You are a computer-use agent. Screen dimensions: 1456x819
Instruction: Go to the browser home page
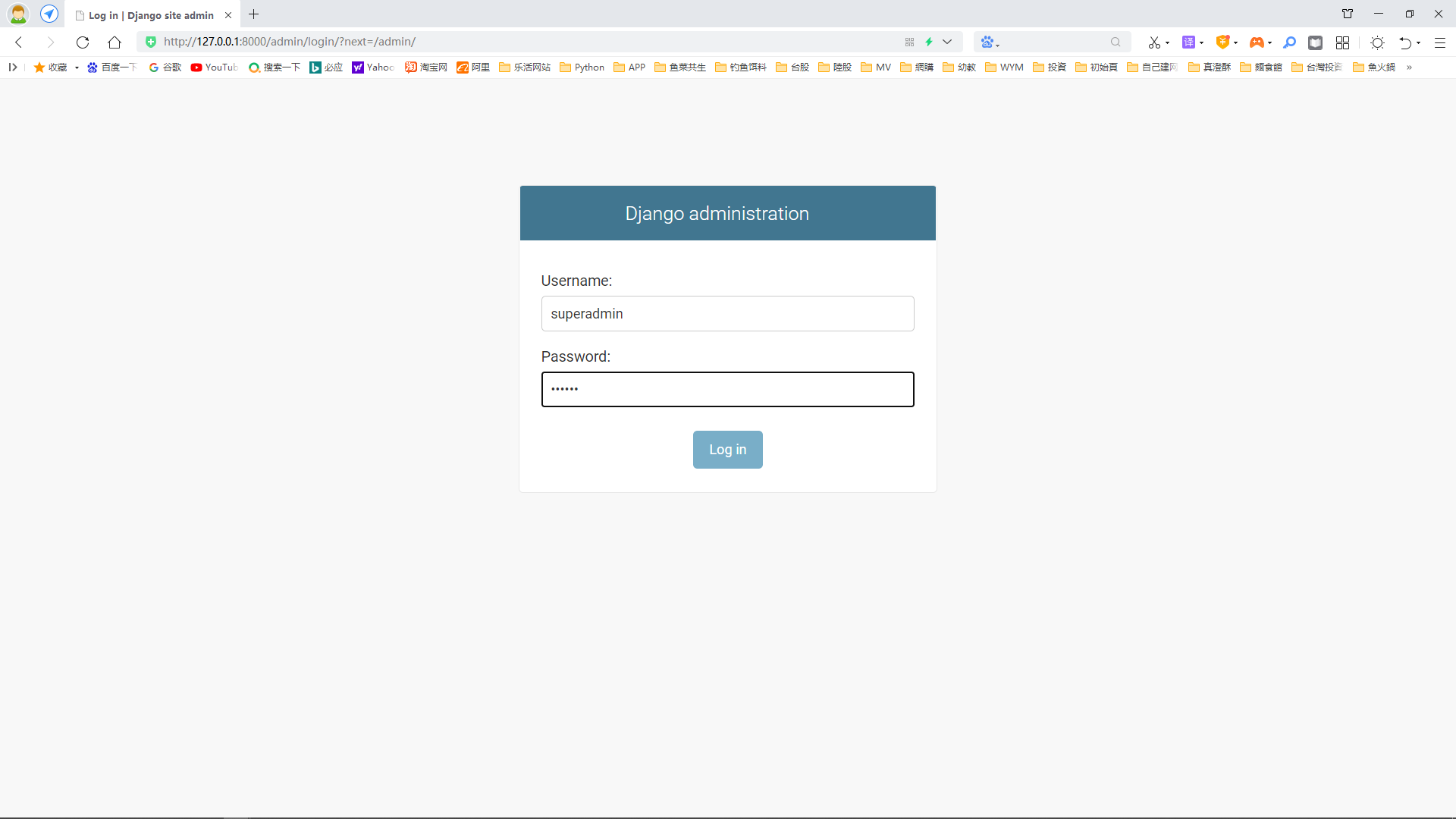coord(115,42)
